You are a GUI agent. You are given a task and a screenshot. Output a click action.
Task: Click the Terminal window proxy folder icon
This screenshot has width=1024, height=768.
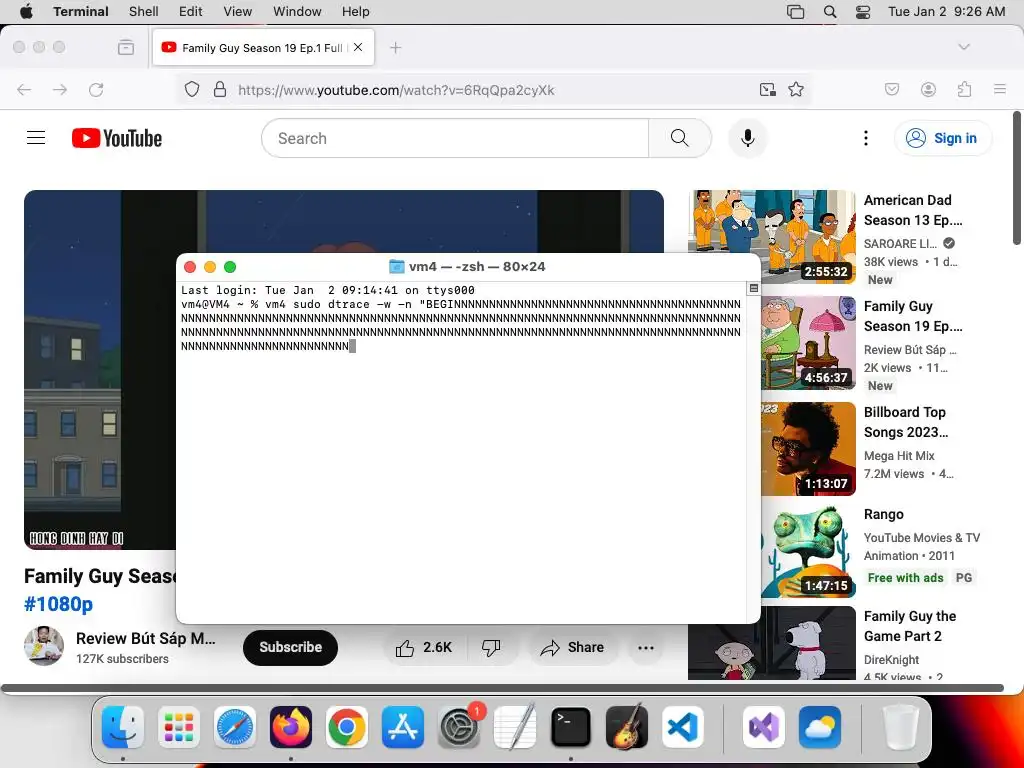click(x=396, y=266)
